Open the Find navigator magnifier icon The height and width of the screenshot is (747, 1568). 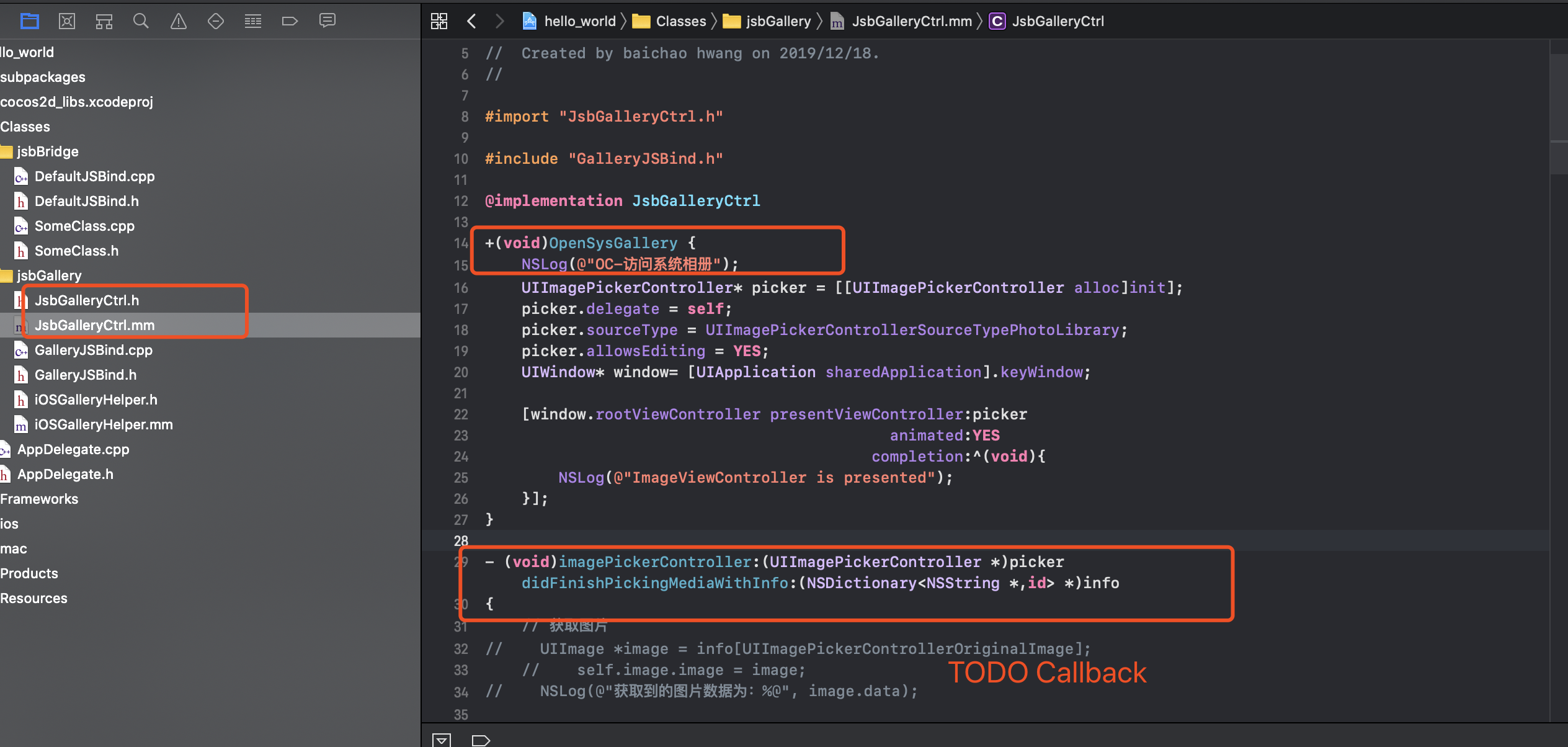tap(141, 21)
